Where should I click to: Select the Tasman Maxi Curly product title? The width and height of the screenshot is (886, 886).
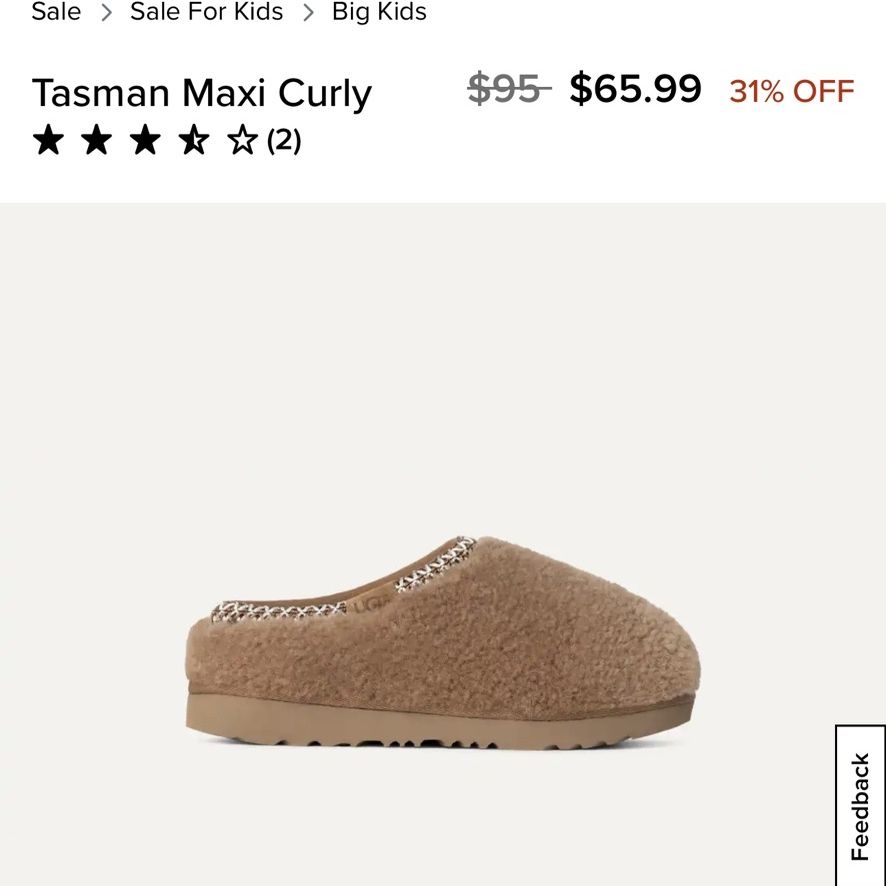[x=202, y=93]
